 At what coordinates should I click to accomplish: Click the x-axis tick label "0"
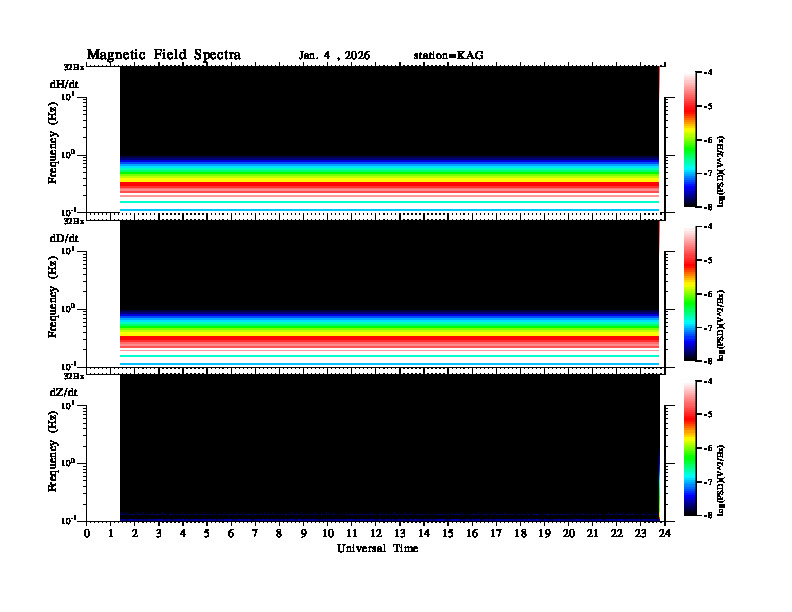click(87, 533)
